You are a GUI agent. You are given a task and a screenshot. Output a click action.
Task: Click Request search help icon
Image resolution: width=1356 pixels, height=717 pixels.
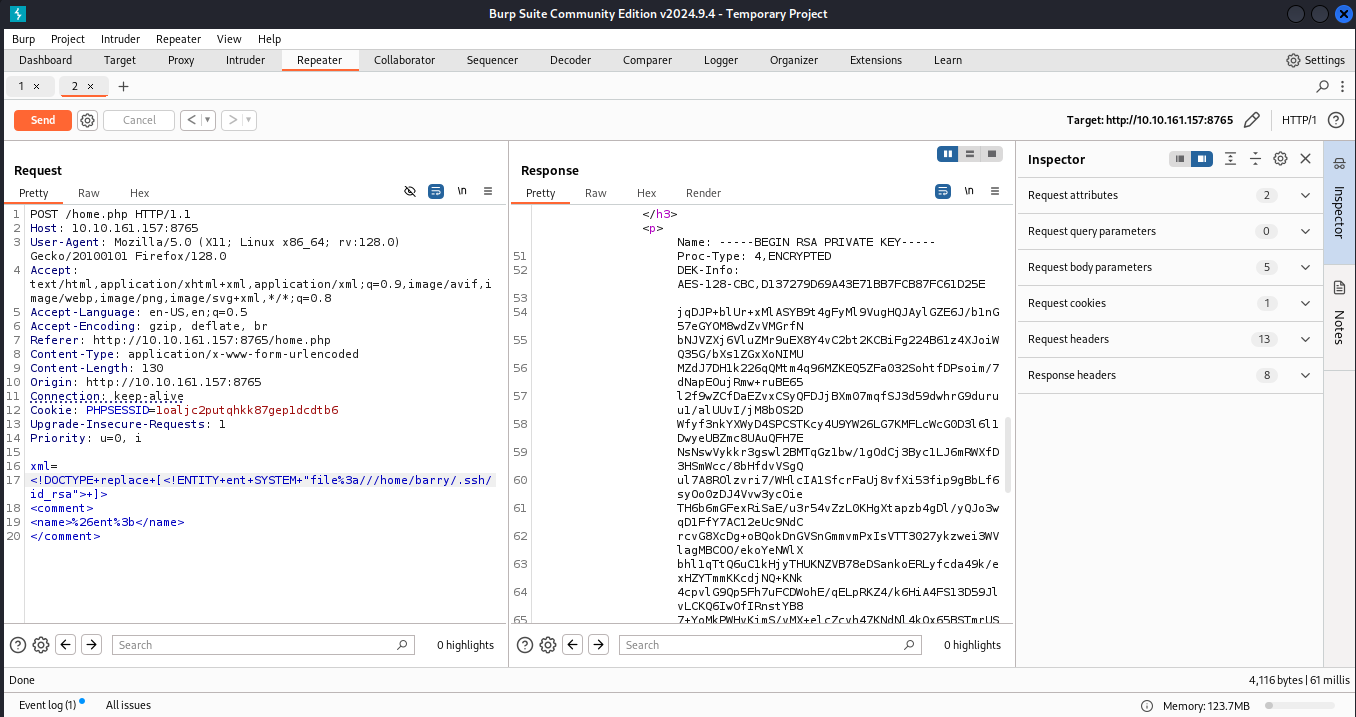(x=17, y=645)
